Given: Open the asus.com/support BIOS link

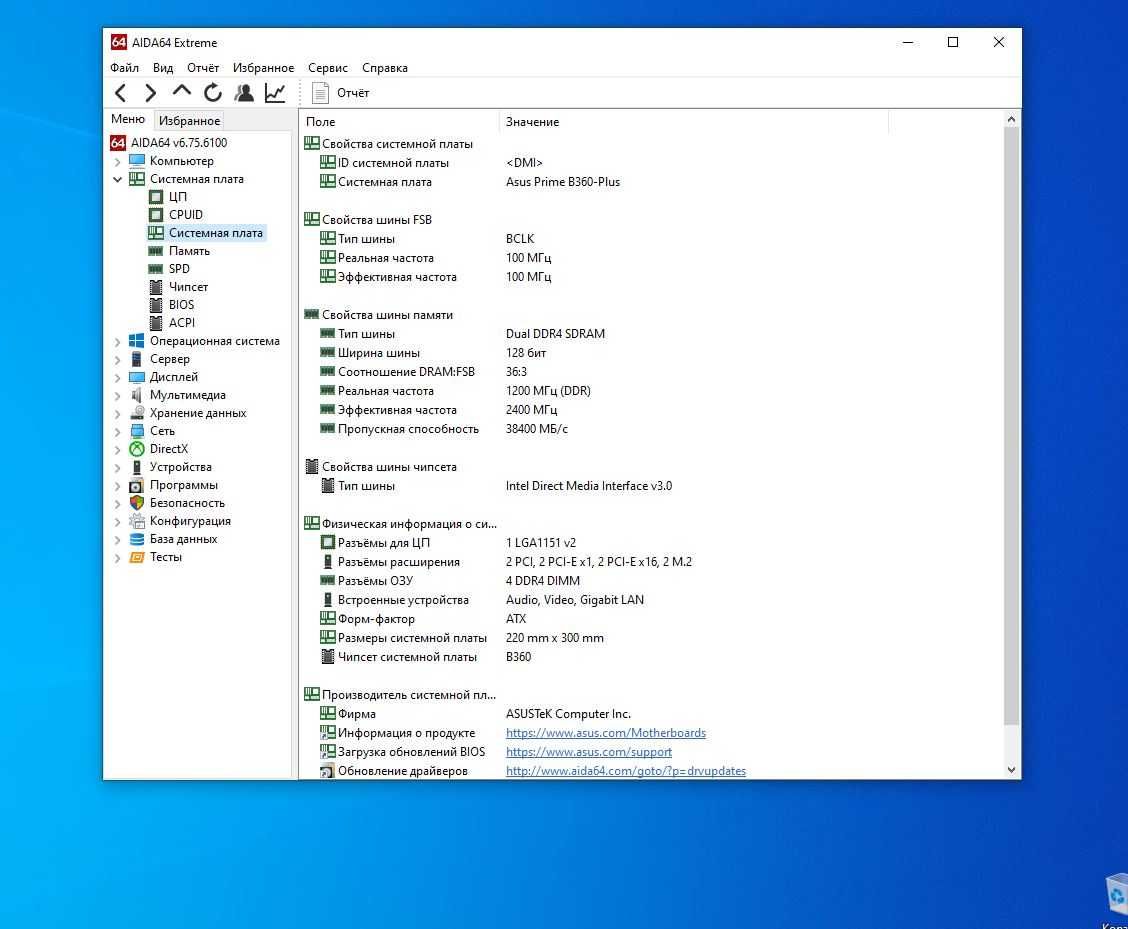Looking at the screenshot, I should click(x=588, y=751).
